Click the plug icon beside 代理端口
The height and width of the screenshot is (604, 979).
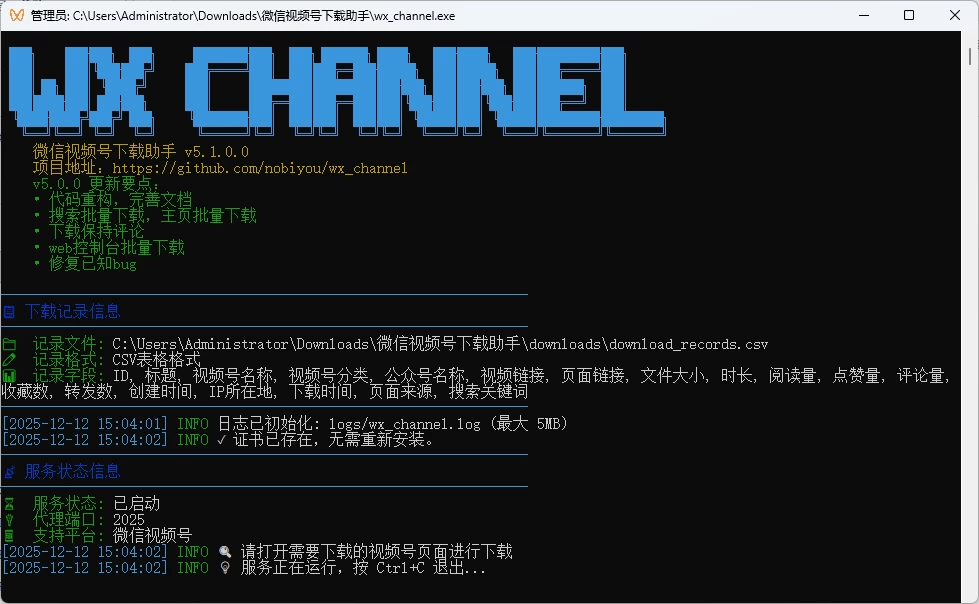coord(9,520)
